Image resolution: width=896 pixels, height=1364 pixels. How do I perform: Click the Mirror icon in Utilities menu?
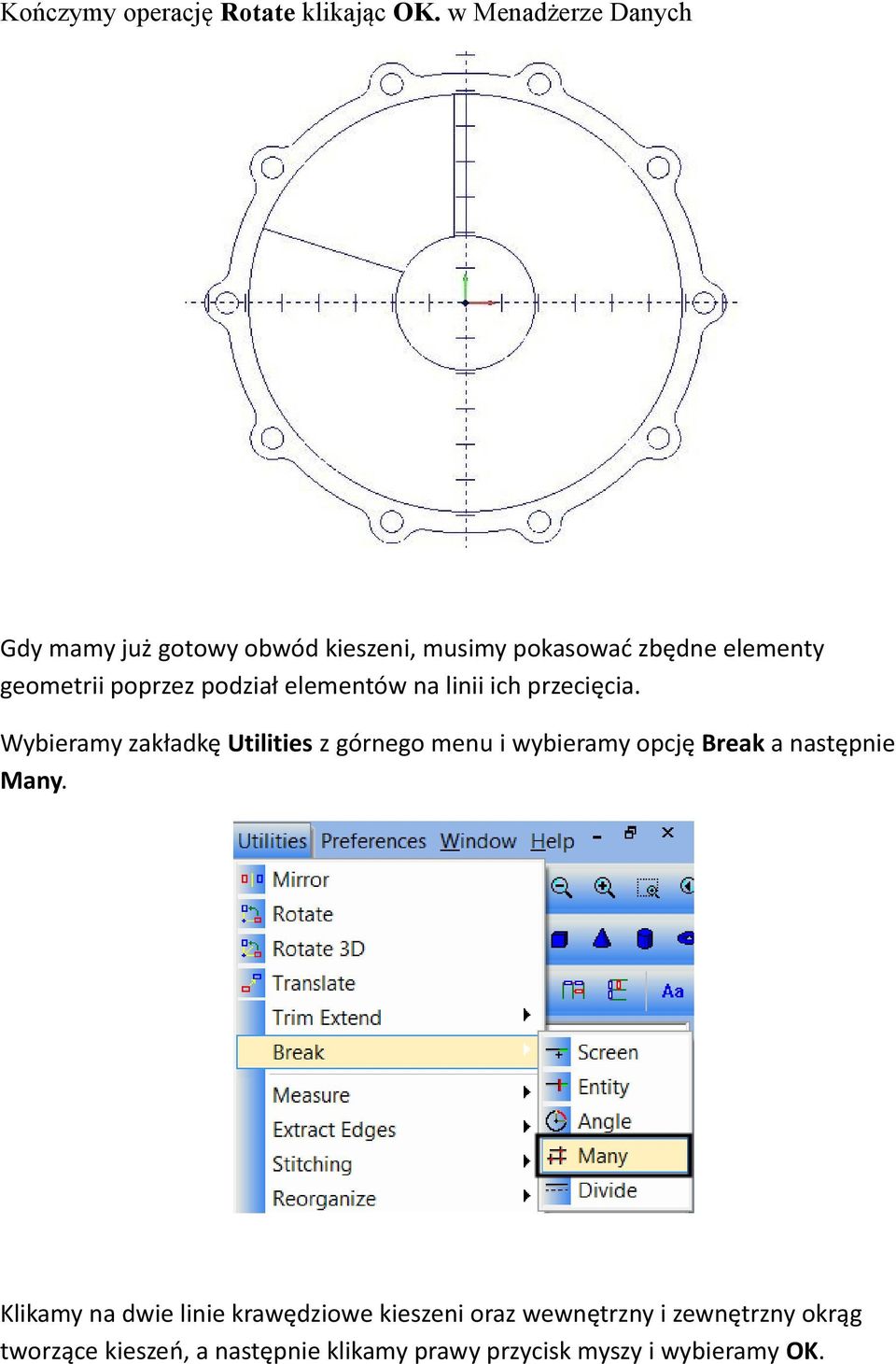coord(252,879)
